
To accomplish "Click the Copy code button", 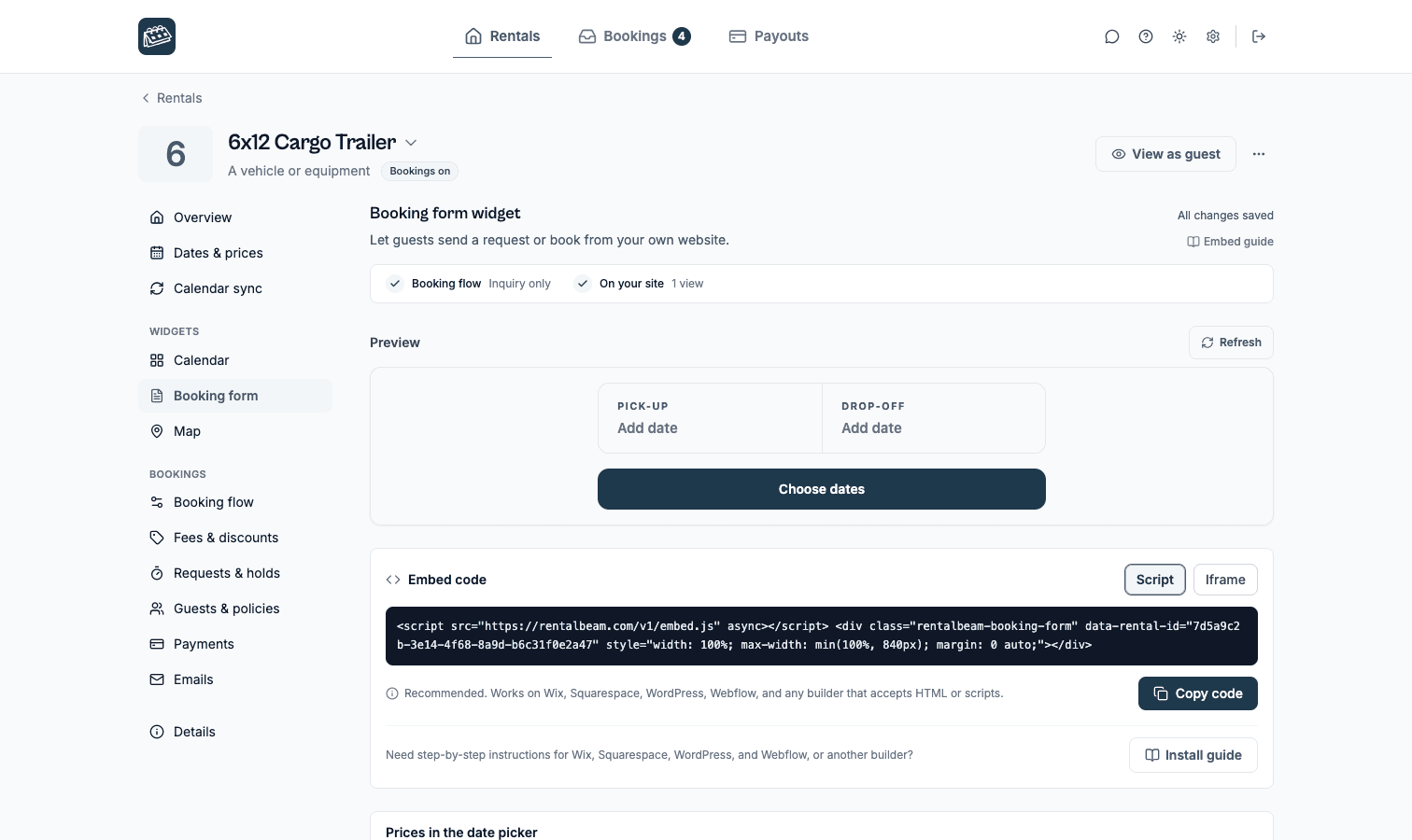I will pos(1198,693).
